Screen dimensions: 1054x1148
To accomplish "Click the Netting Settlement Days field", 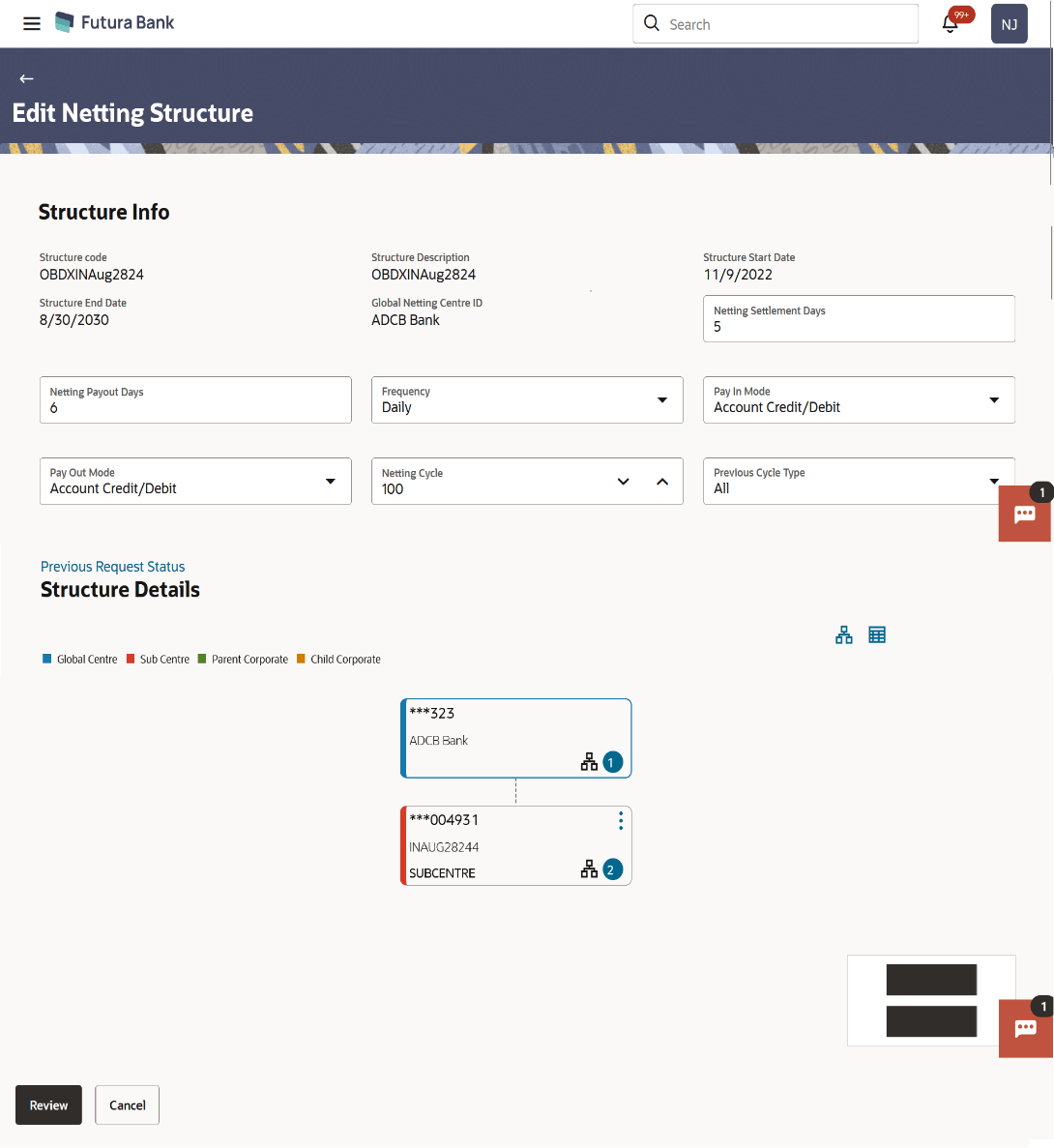I will (859, 318).
